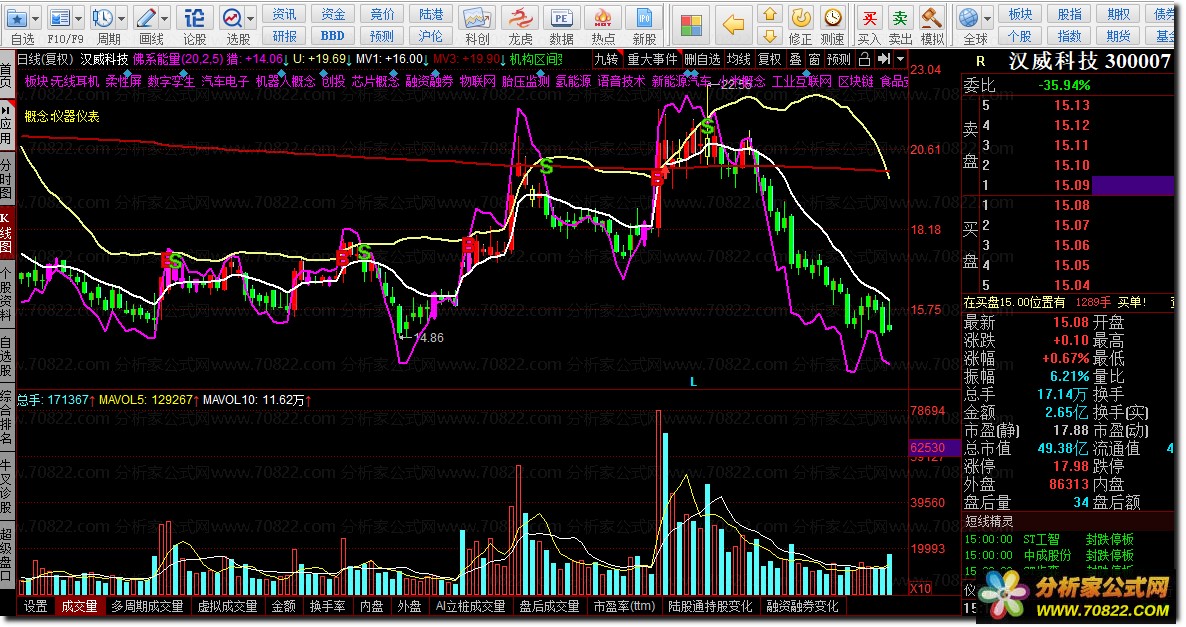
Task: Click the up arrow page icon
Action: tap(769, 14)
